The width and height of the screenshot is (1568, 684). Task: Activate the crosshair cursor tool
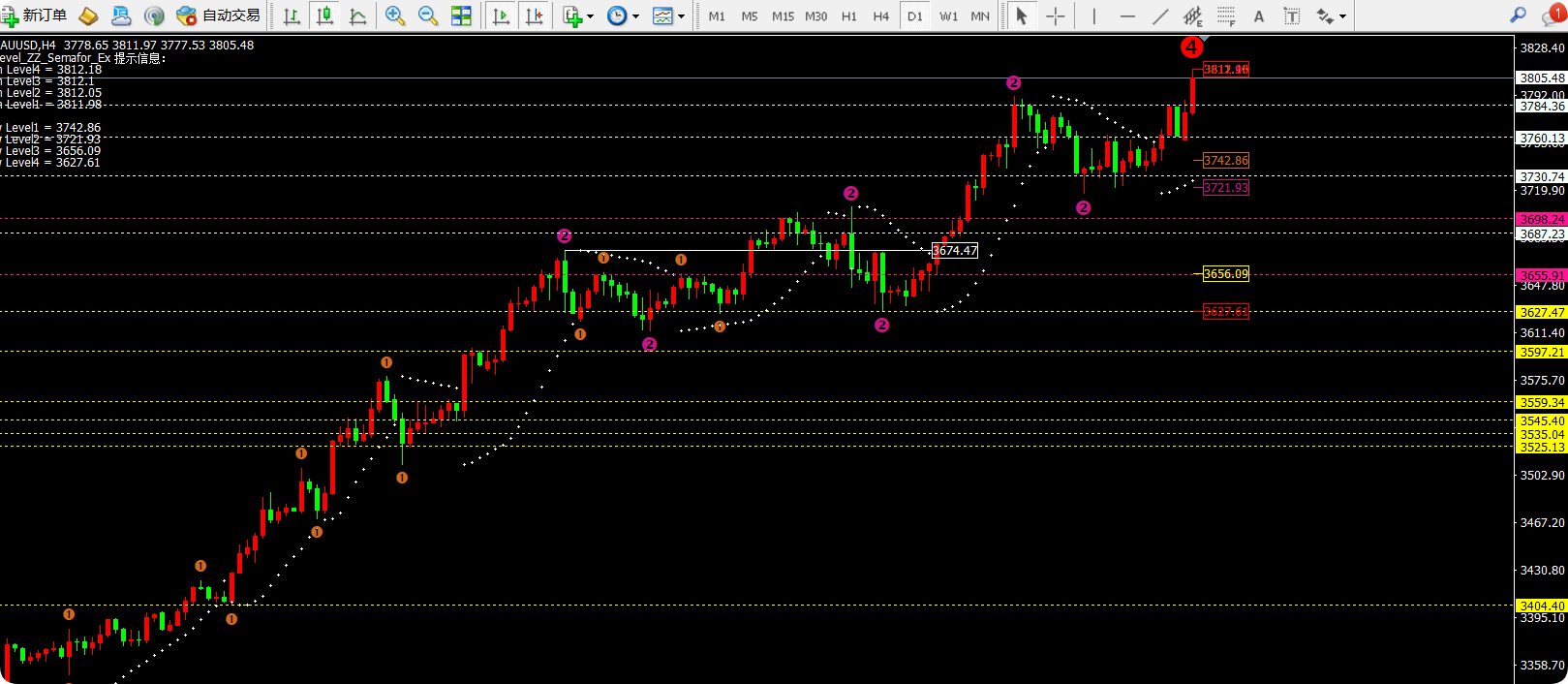[1055, 16]
